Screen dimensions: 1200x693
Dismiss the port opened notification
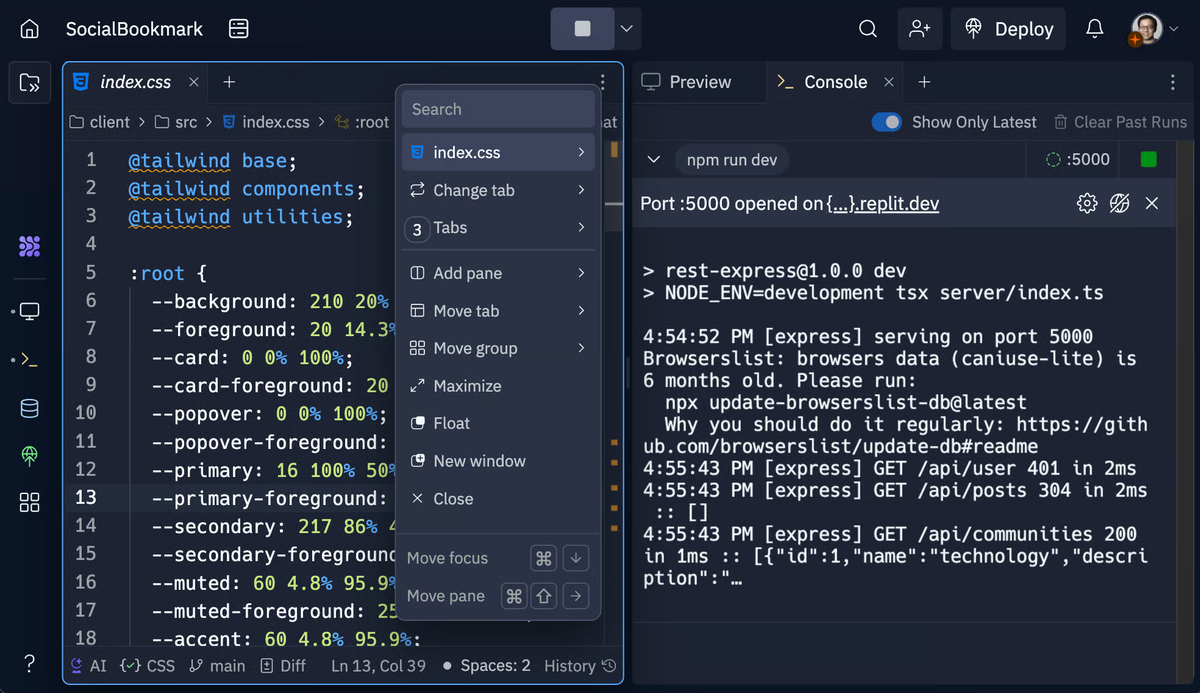[1152, 204]
